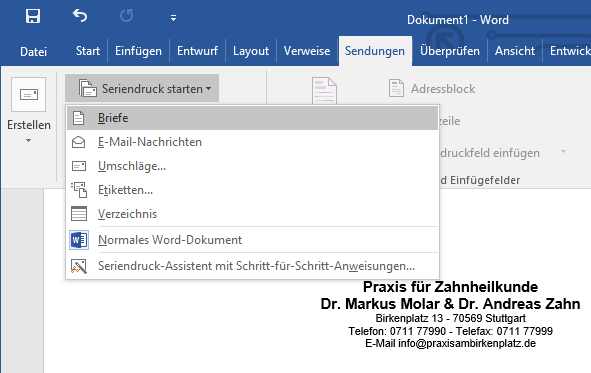The height and width of the screenshot is (373, 591).
Task: Click the Praxis für Zahnheilkunde heading text
Action: 450,287
